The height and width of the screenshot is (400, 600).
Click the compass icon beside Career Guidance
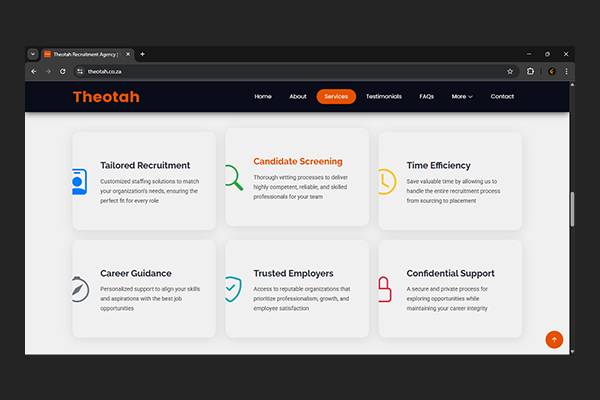[80, 289]
